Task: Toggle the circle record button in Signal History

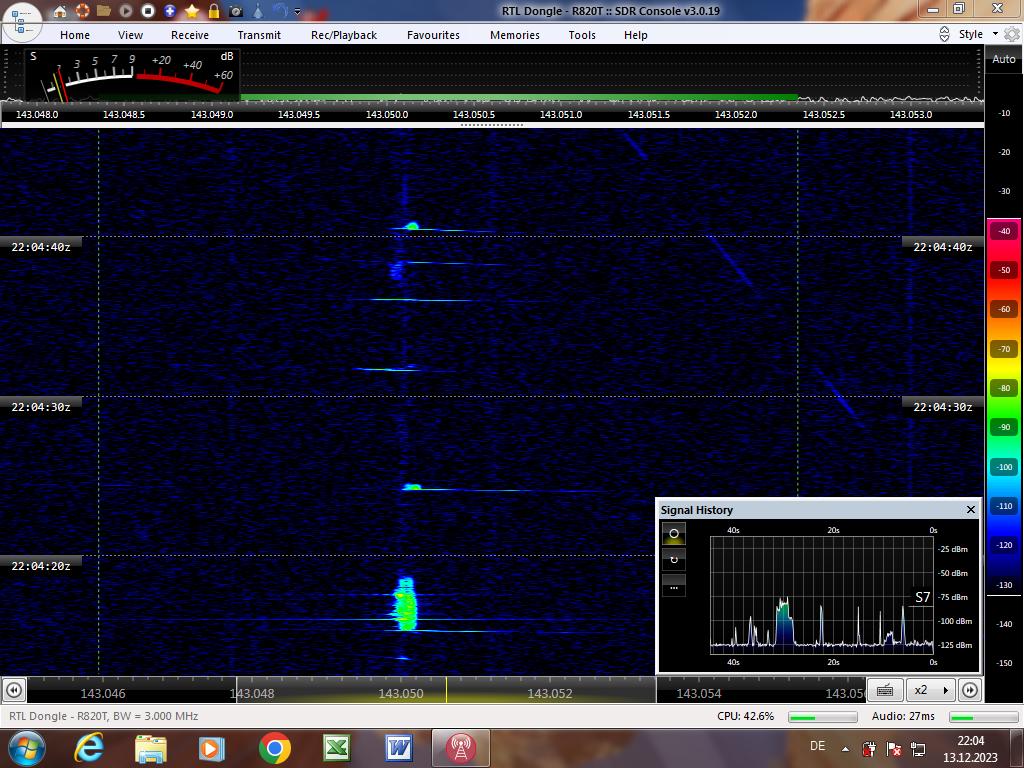Action: pos(674,534)
